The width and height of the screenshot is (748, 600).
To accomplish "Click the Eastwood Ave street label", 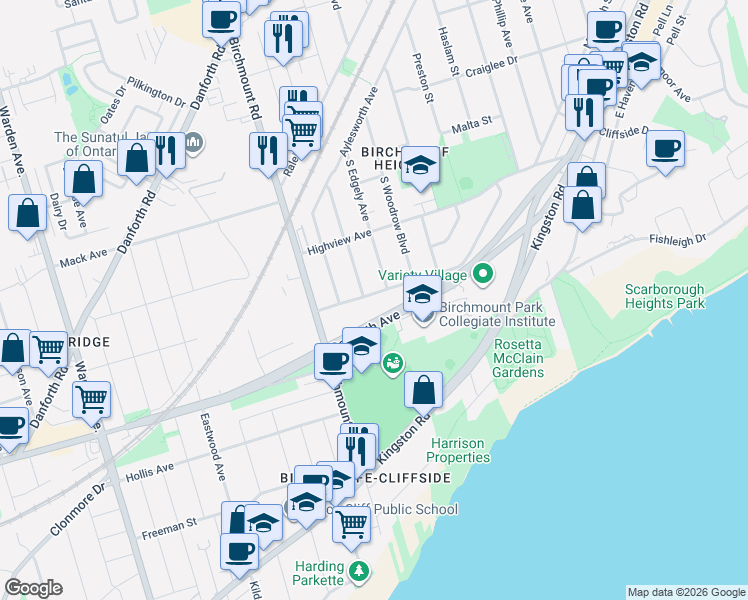I will [x=212, y=447].
